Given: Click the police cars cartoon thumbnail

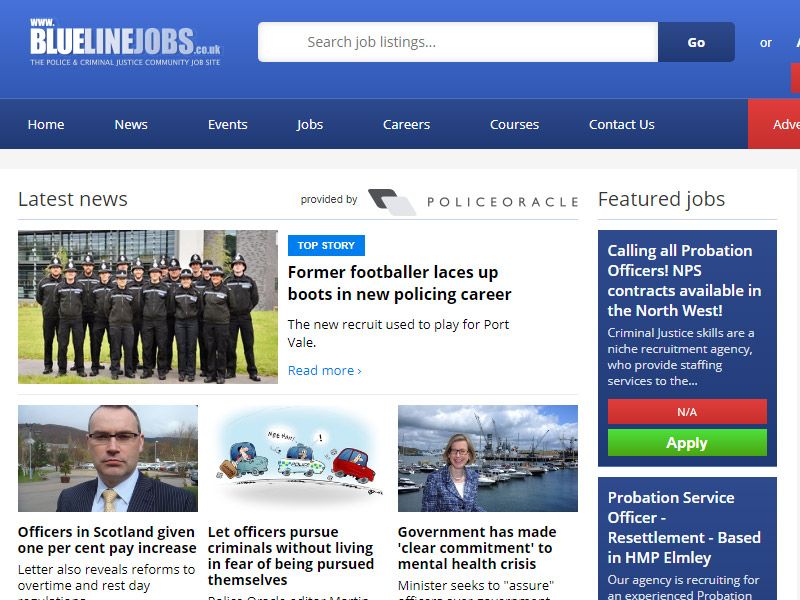Looking at the screenshot, I should point(298,458).
